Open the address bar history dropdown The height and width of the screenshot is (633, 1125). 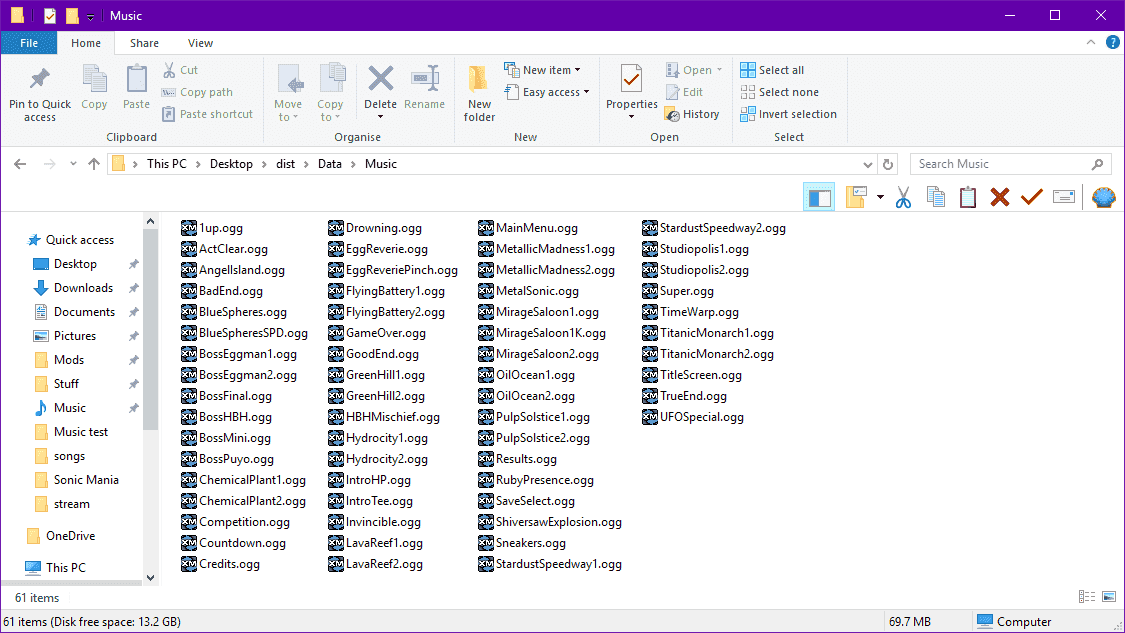[867, 164]
